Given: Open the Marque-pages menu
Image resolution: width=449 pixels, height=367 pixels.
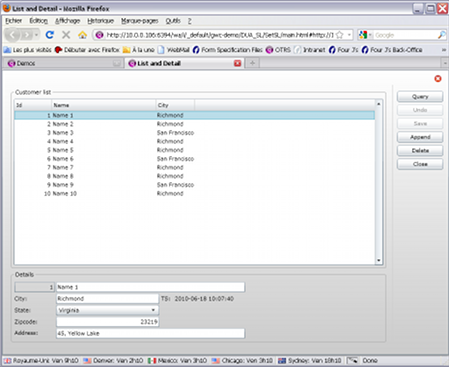Looking at the screenshot, I should [x=139, y=21].
